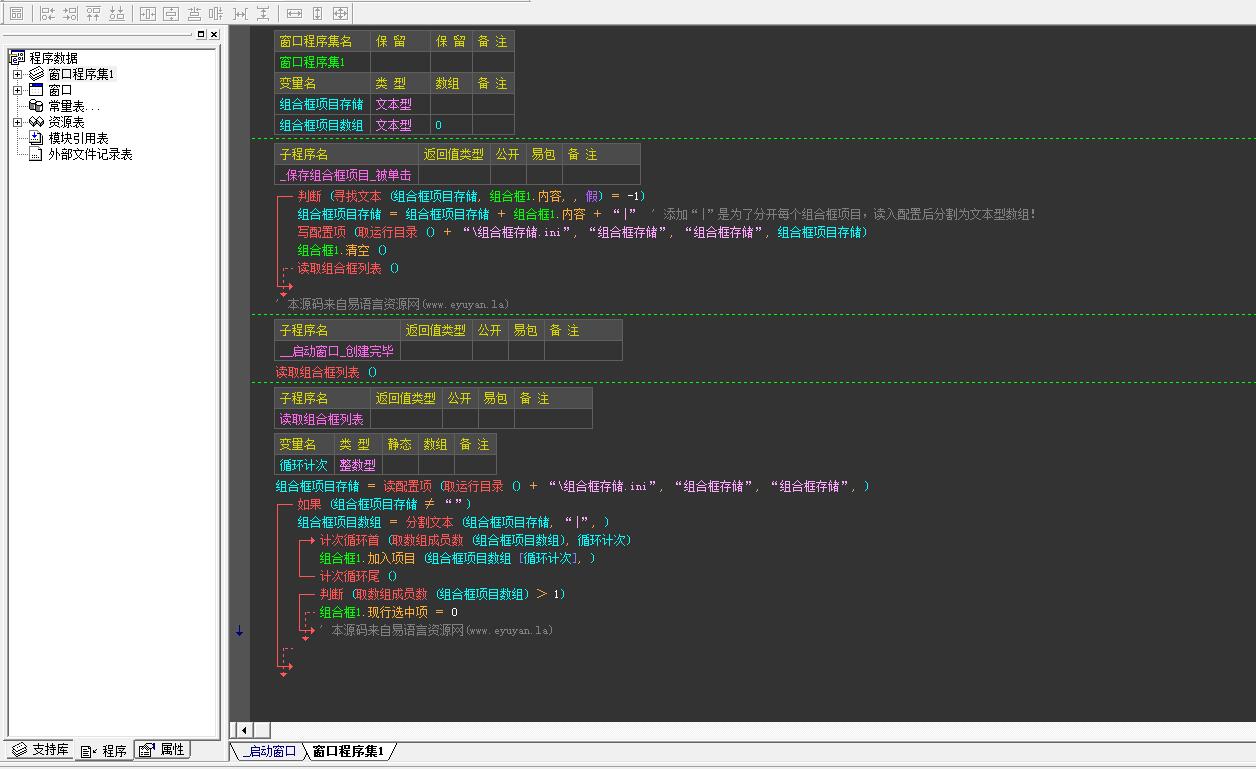Click the center vertically in window icon

tap(171, 13)
